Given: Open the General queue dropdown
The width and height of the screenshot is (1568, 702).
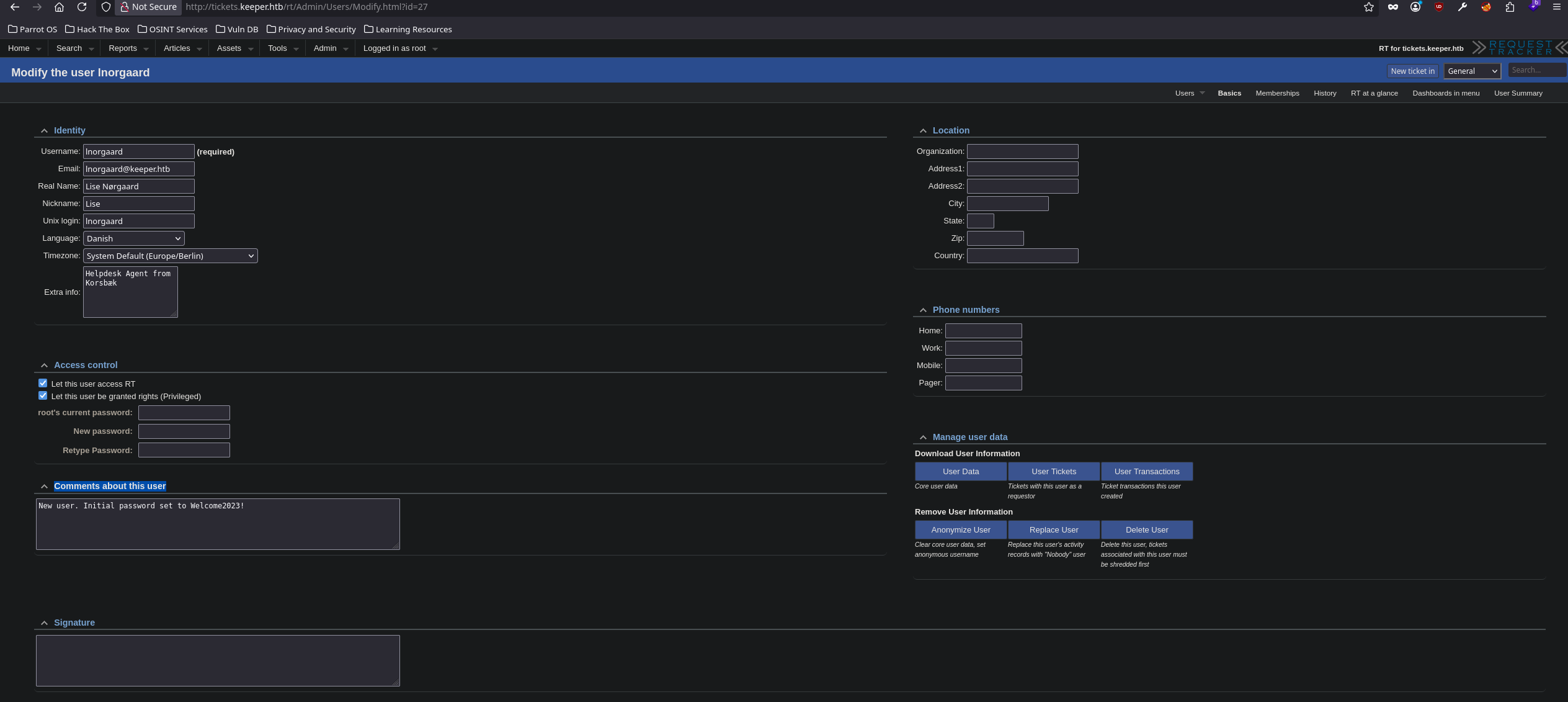Looking at the screenshot, I should [x=1472, y=71].
